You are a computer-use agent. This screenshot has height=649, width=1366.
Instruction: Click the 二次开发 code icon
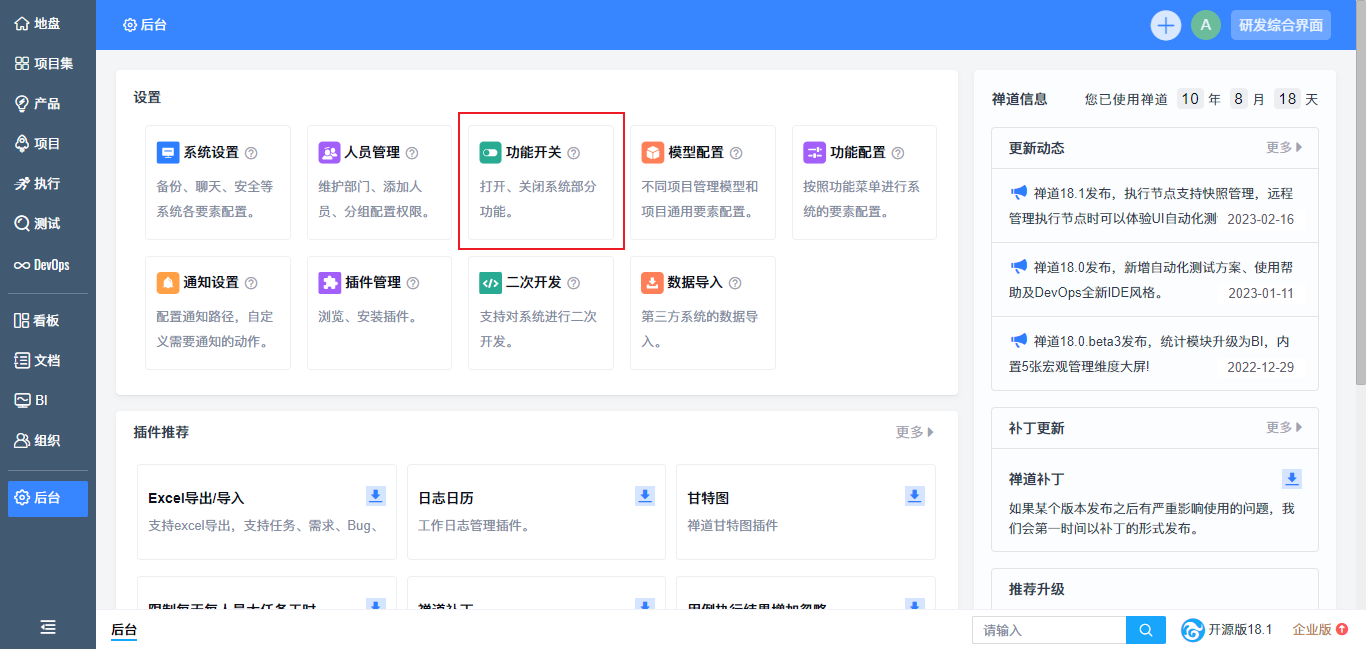(x=490, y=283)
